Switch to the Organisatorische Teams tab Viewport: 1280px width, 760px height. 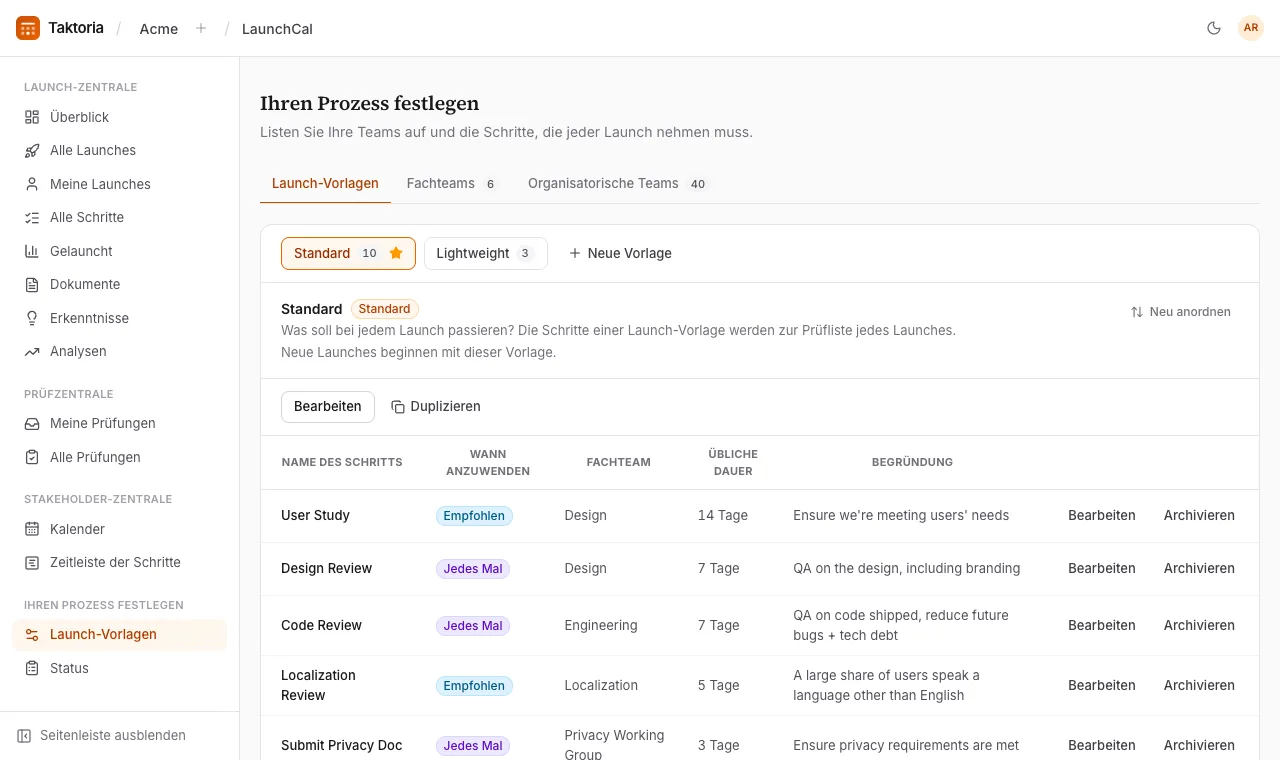(617, 183)
